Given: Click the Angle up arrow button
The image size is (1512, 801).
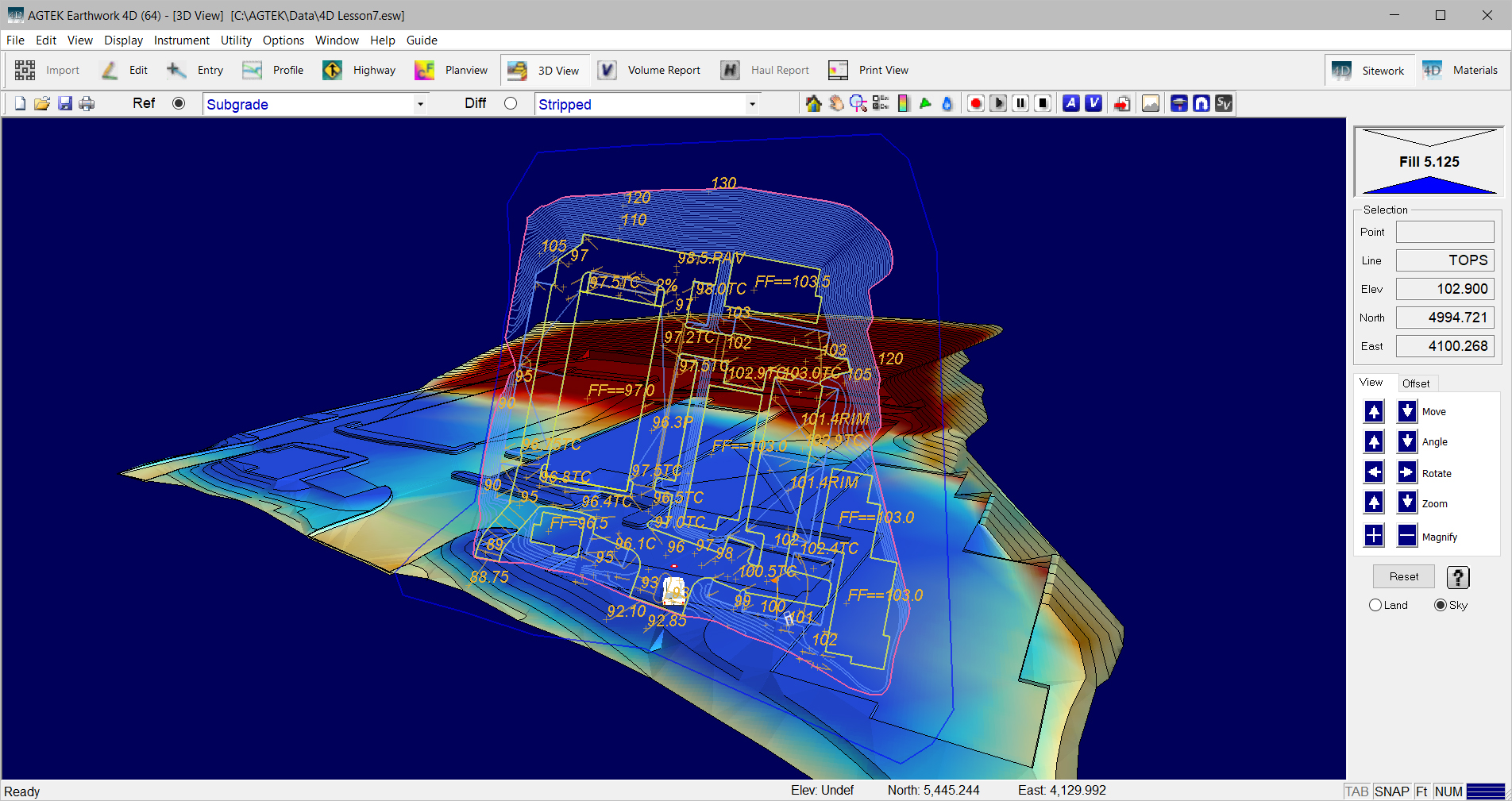Looking at the screenshot, I should (1374, 441).
